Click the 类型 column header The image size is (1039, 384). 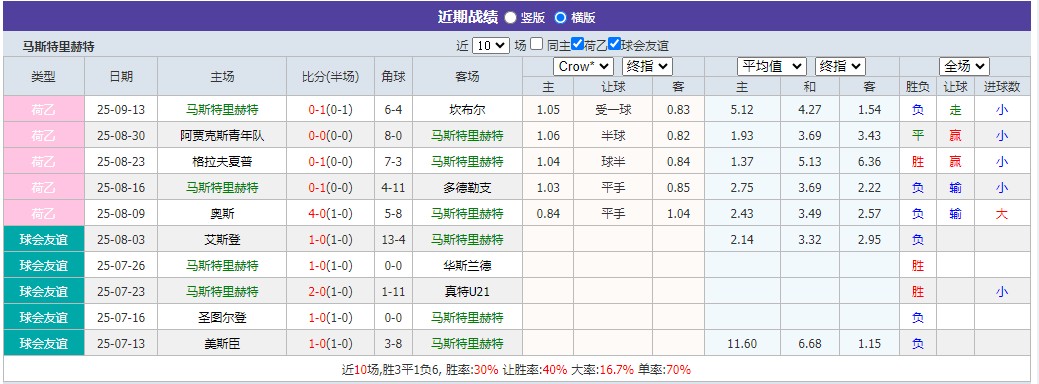coord(44,77)
